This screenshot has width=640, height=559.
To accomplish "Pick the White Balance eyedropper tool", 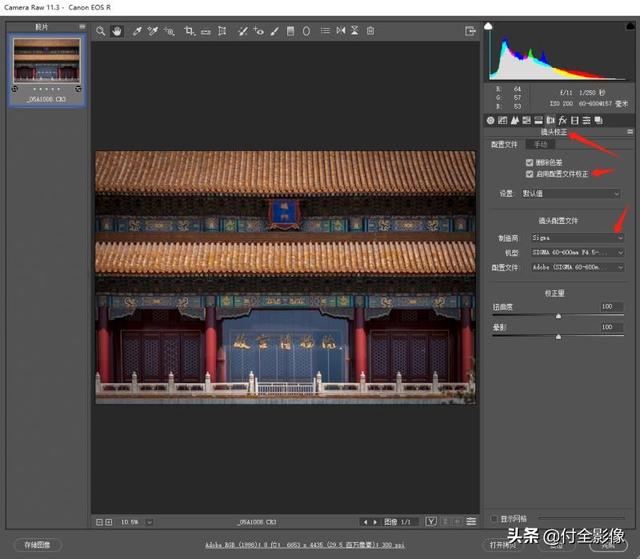I will click(137, 31).
